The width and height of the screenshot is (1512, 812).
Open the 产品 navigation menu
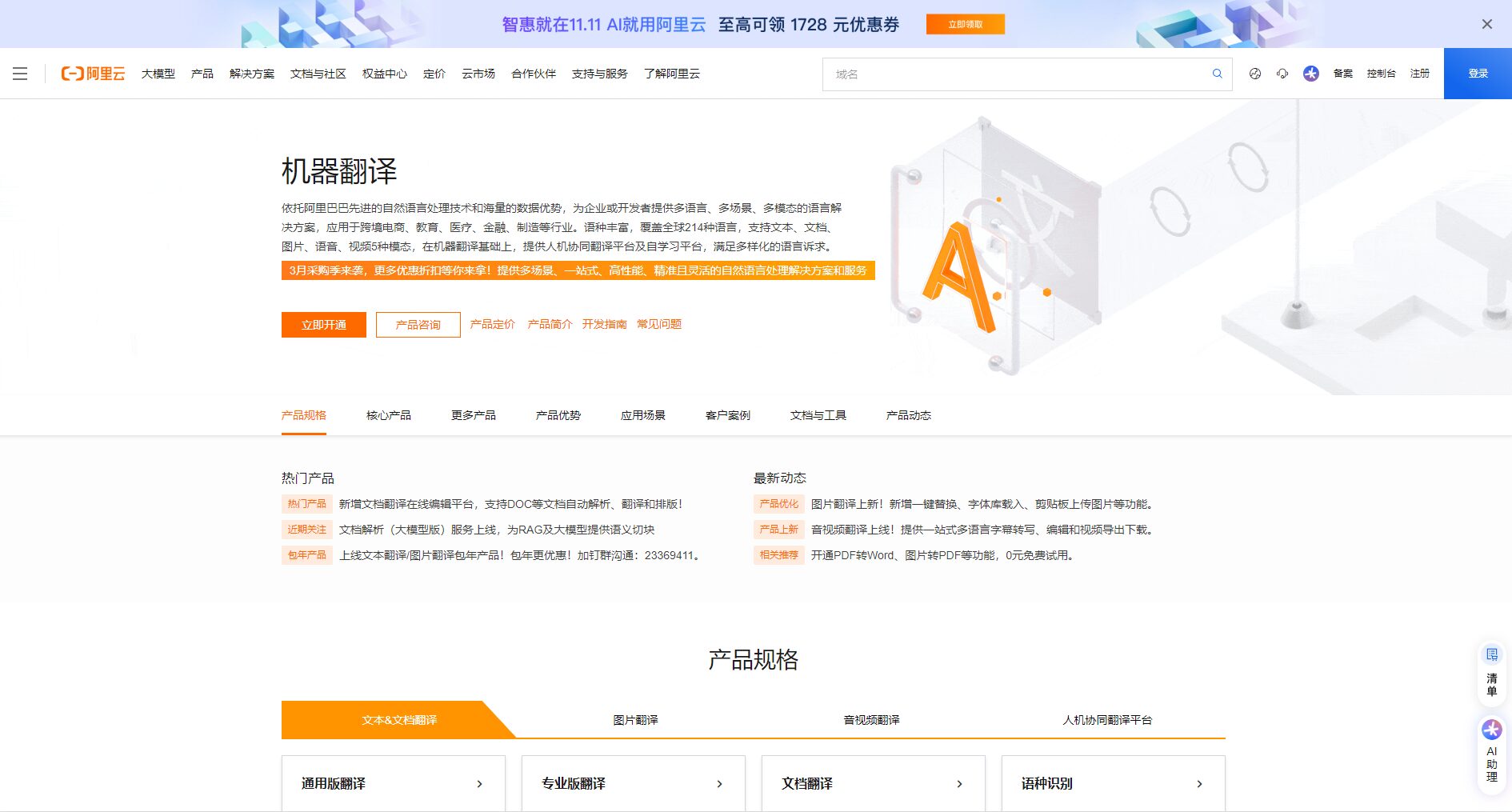coord(201,74)
